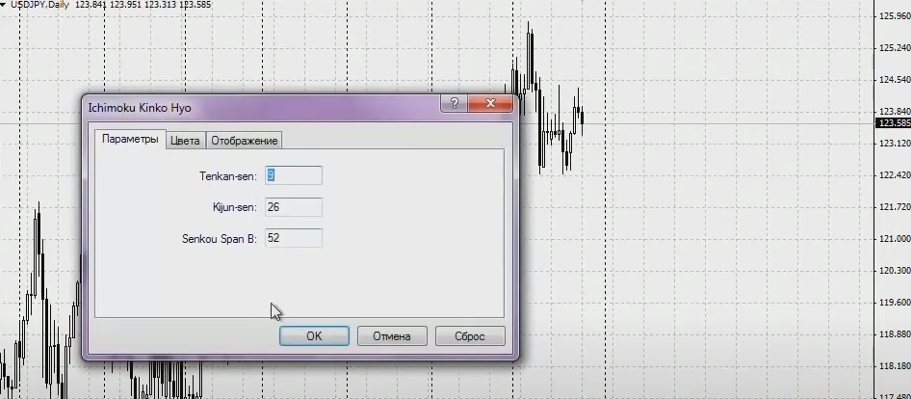Open the Цвета tab
911x399 pixels.
[x=185, y=141]
